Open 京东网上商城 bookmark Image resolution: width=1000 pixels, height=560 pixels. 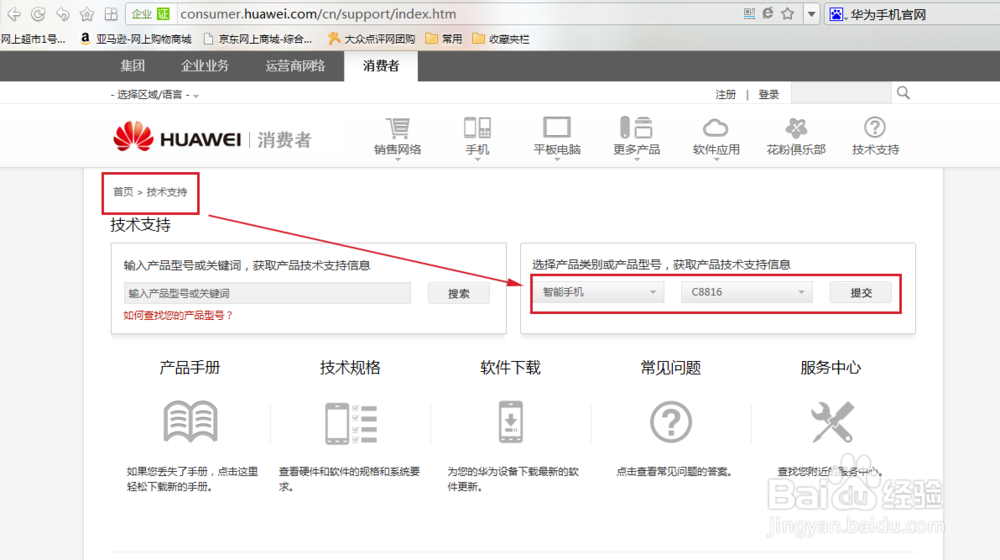(258, 39)
